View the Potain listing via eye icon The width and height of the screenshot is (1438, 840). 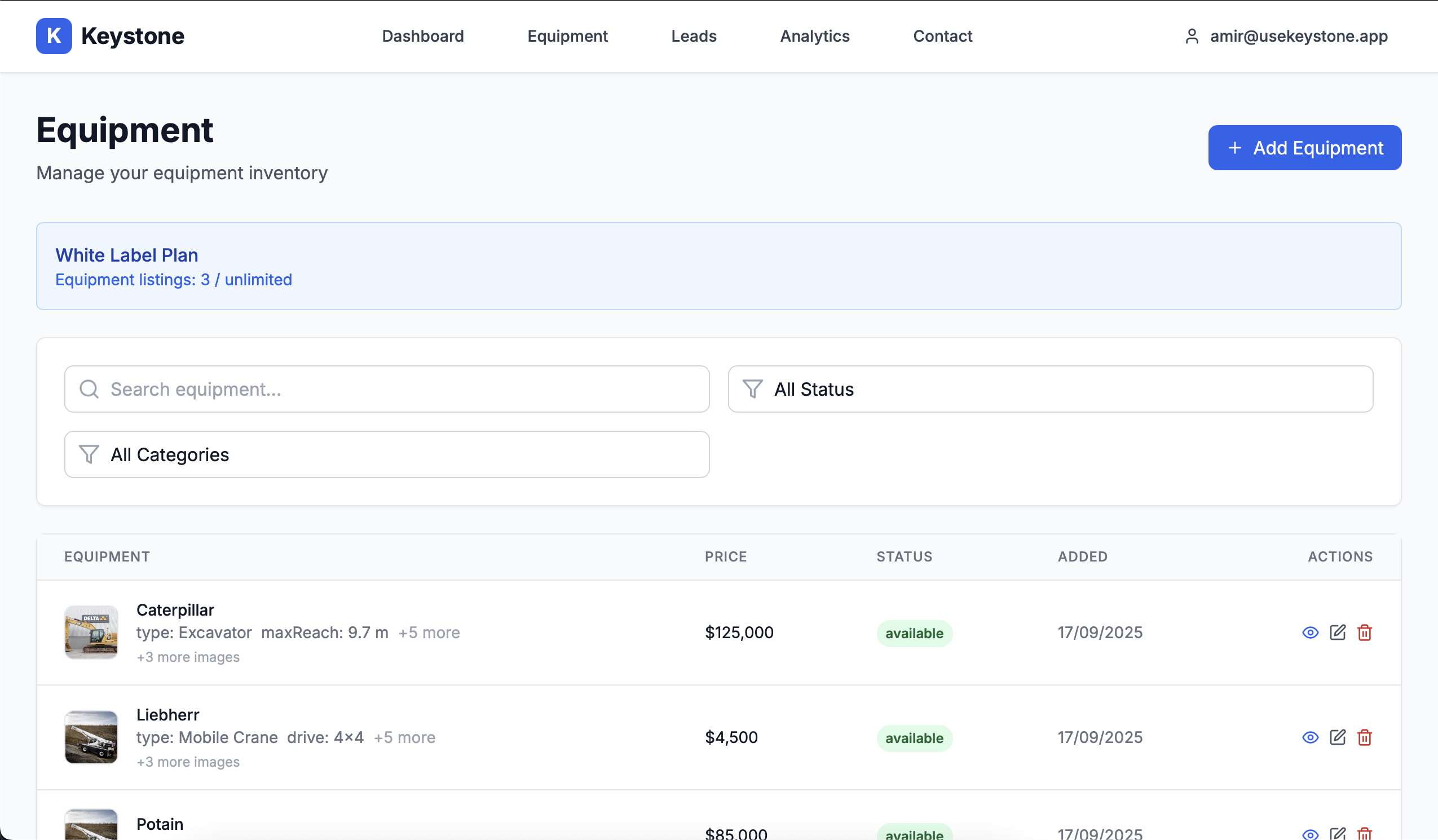(1310, 834)
